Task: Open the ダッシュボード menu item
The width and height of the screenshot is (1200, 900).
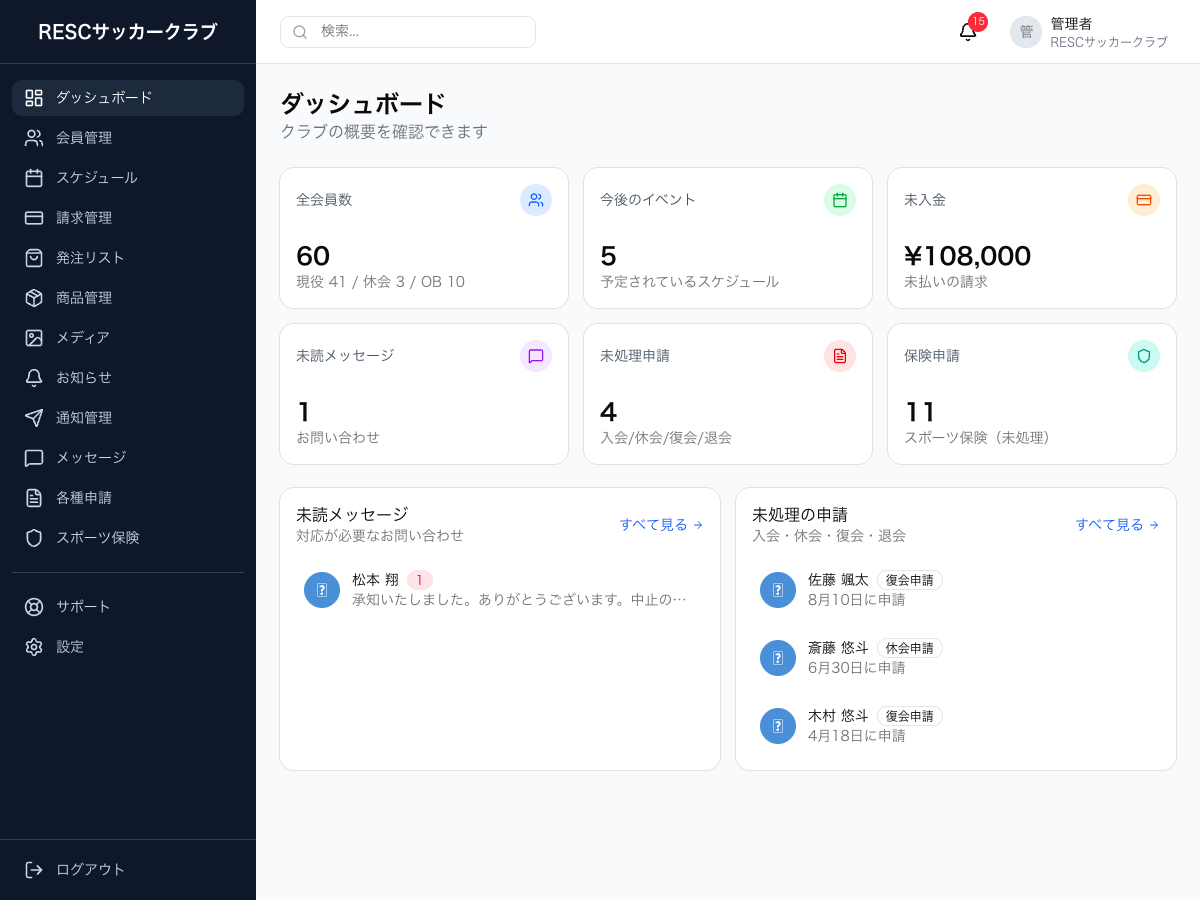Action: point(128,98)
